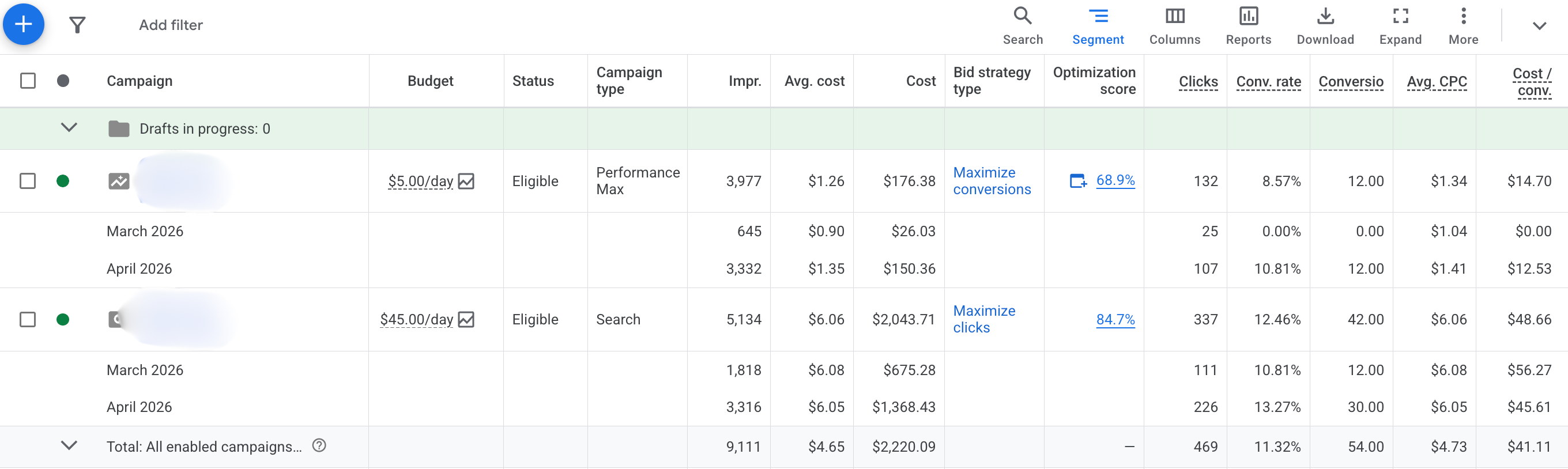
Task: Sort by Bid strategy type header
Action: pos(992,80)
